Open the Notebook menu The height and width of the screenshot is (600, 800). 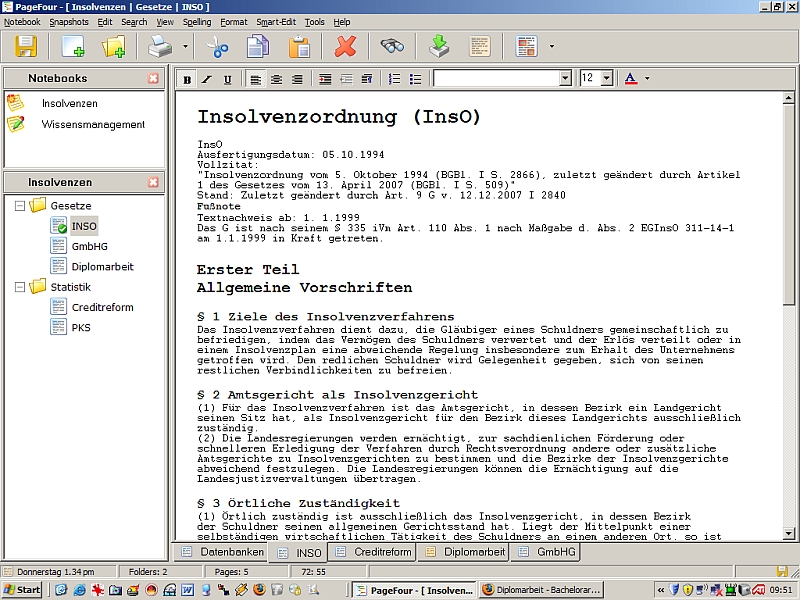coord(22,22)
